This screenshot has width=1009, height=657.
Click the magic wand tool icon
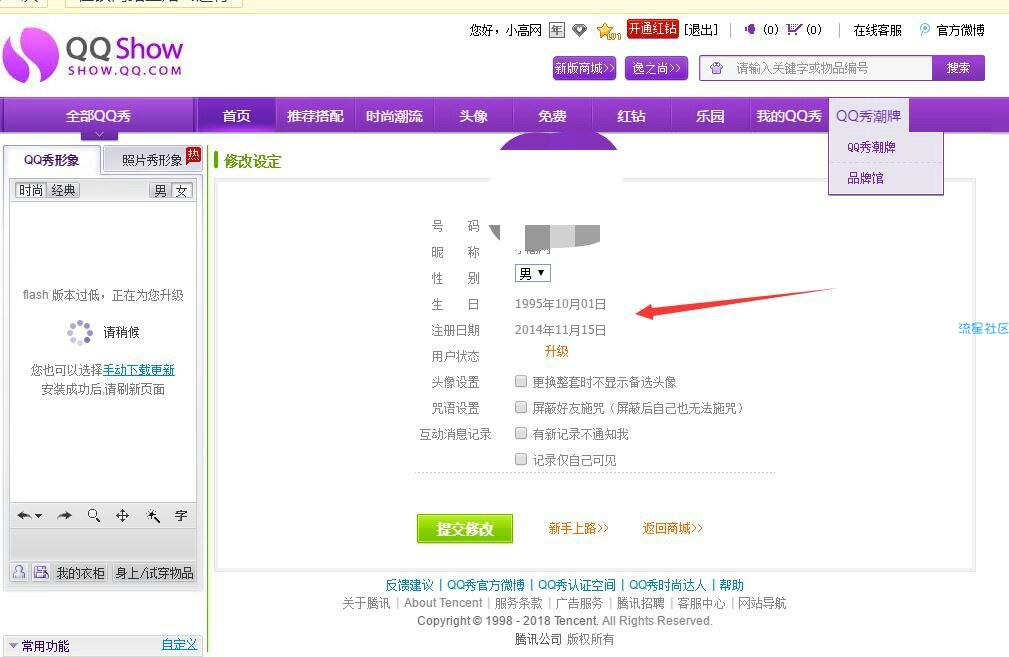pos(153,515)
